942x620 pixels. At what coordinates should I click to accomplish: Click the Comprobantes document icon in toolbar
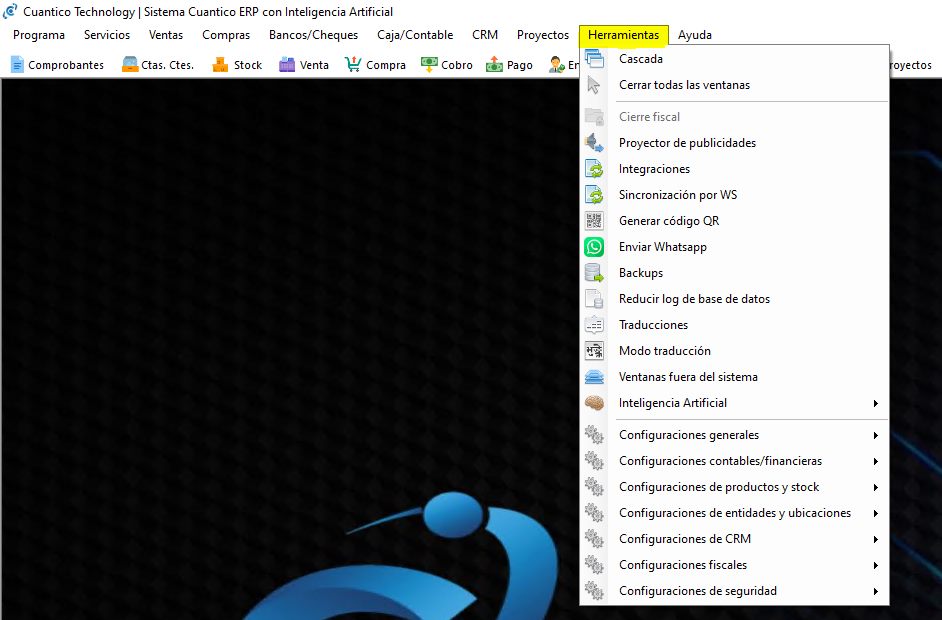(x=17, y=64)
